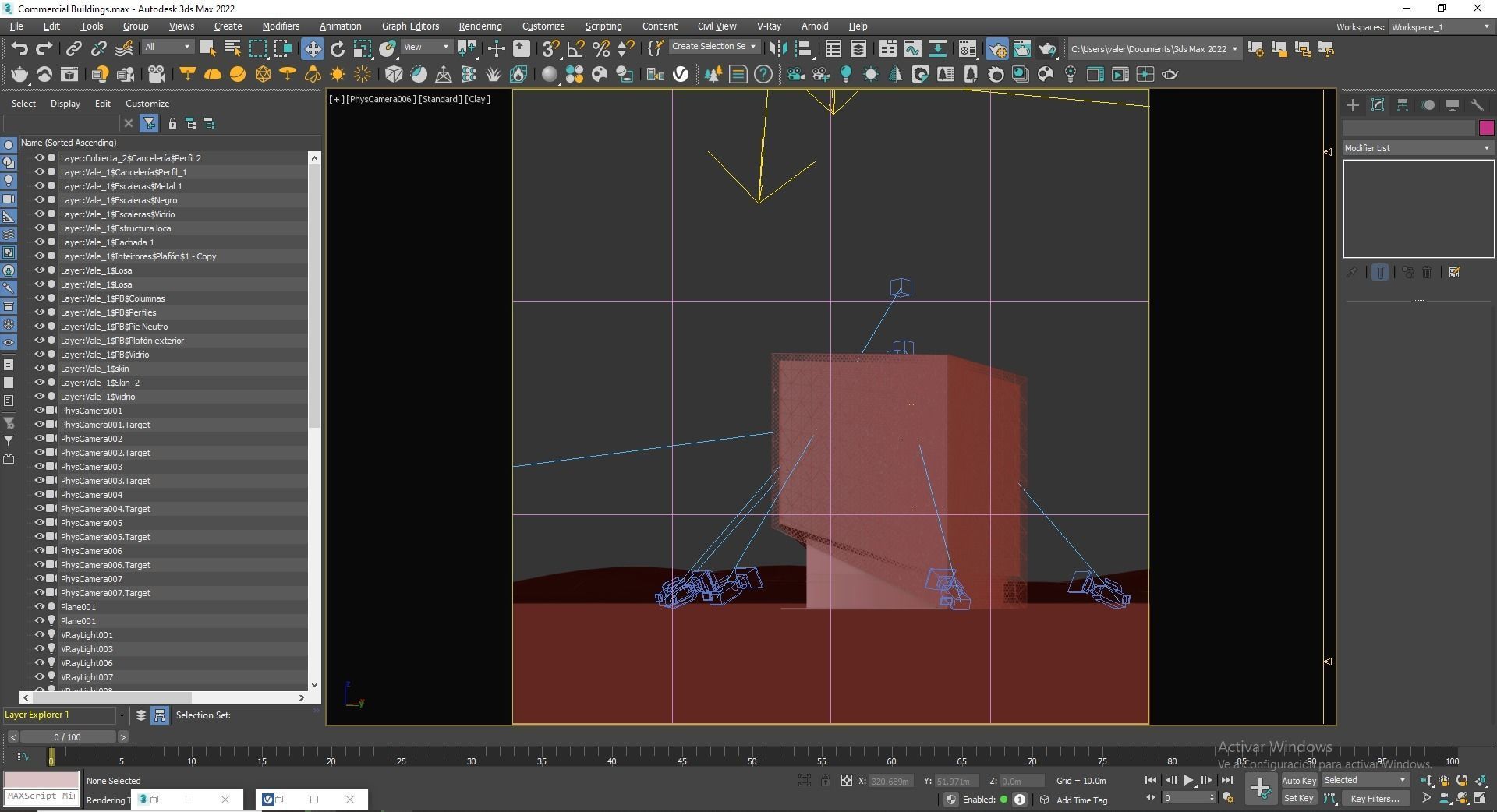Screen dimensions: 1497x812
Task: Click Go to Start playback button
Action: pyautogui.click(x=1151, y=780)
